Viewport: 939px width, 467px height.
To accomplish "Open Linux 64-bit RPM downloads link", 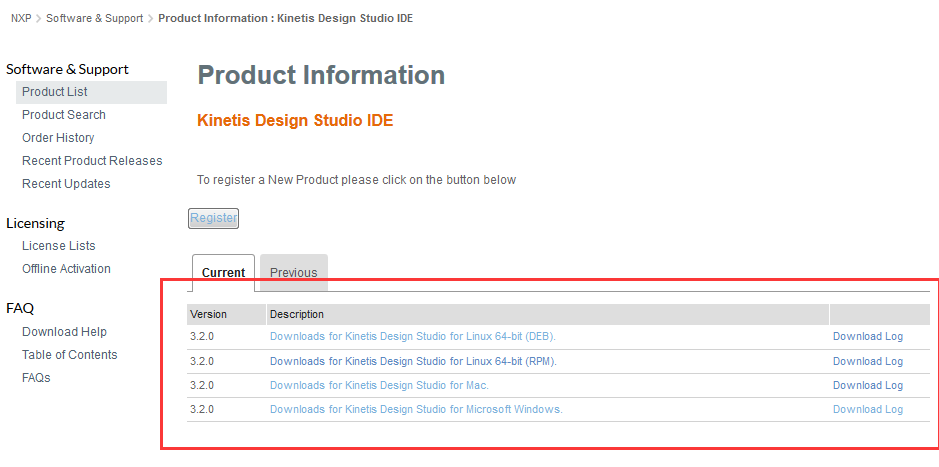I will click(x=413, y=361).
